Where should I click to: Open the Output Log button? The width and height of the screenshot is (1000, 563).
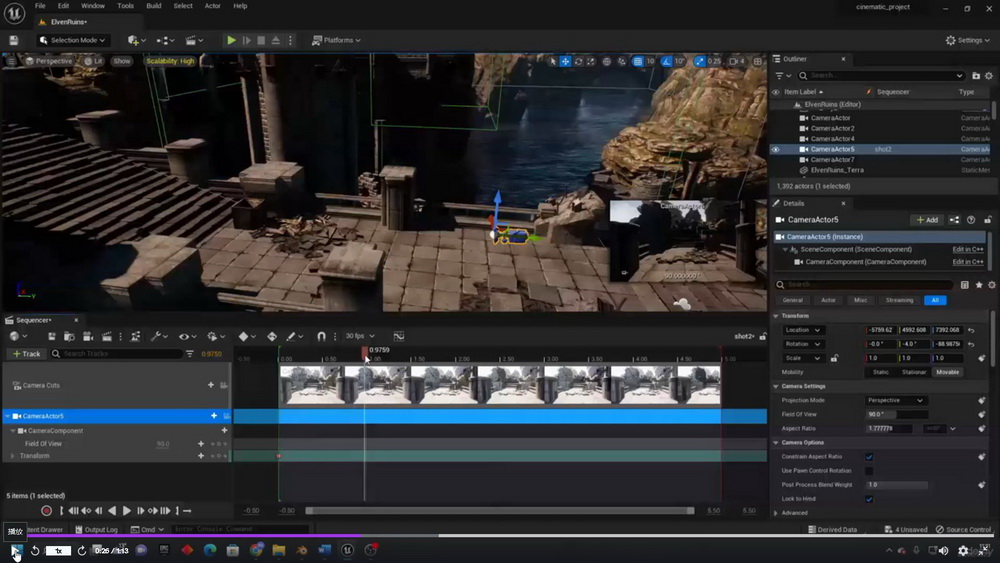96,530
